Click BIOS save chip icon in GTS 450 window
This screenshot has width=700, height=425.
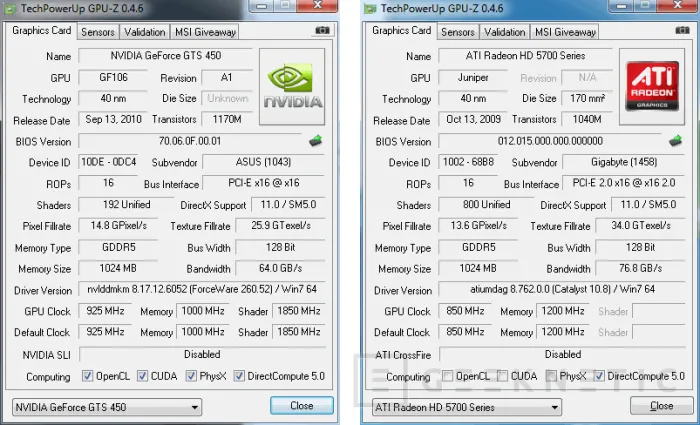pyautogui.click(x=316, y=141)
